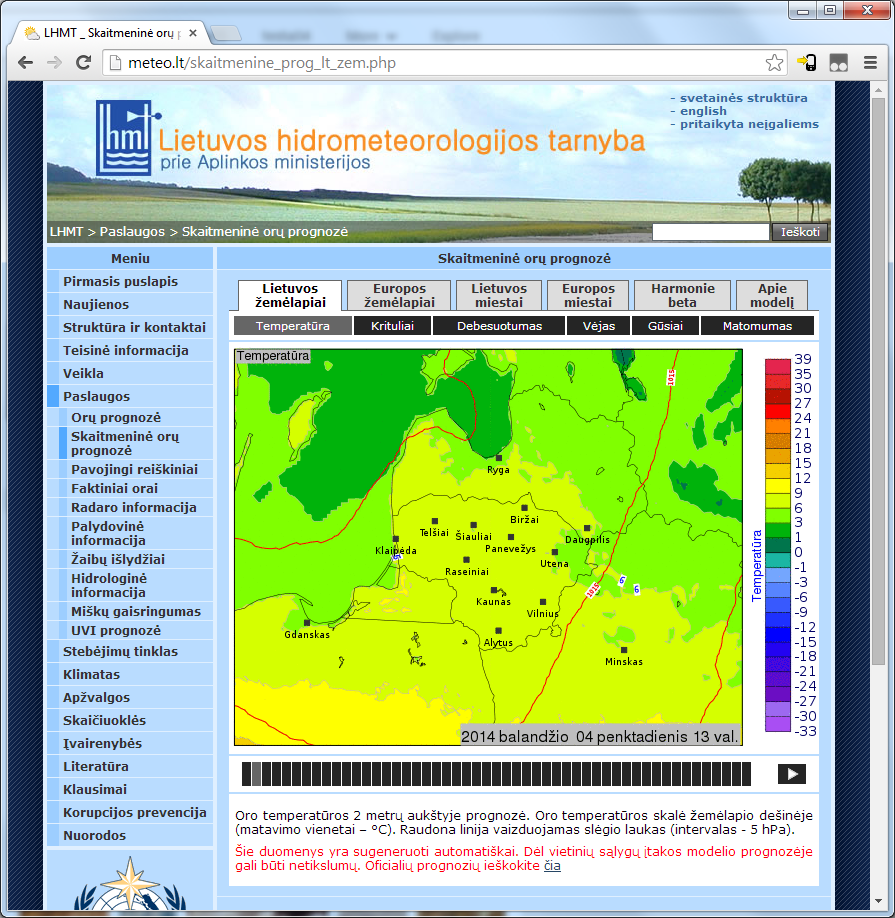The height and width of the screenshot is (918, 895).
Task: Open the Chrome hamburger menu
Action: pos(870,63)
